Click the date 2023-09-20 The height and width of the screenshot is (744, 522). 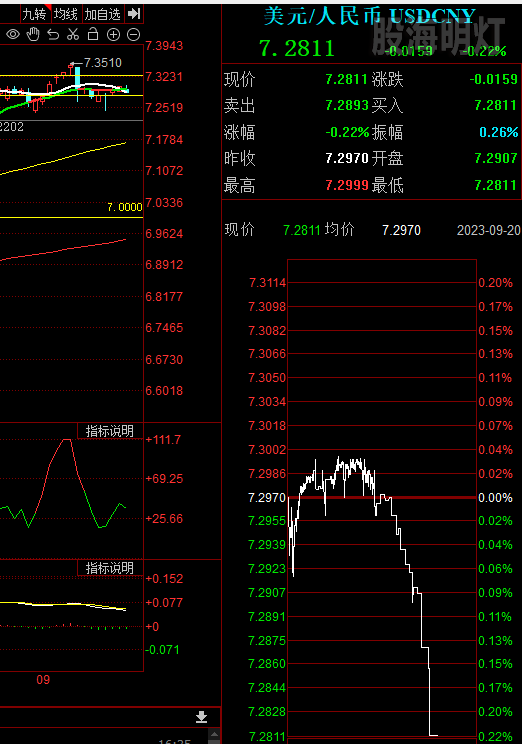point(489,230)
